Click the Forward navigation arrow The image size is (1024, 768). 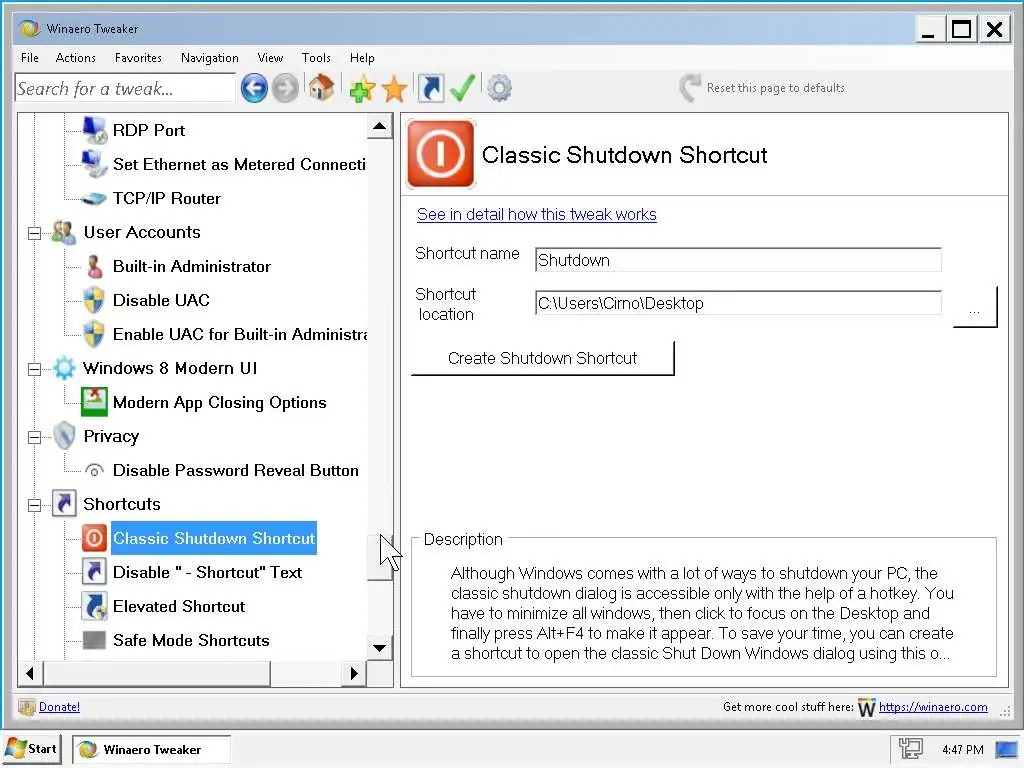click(x=285, y=88)
